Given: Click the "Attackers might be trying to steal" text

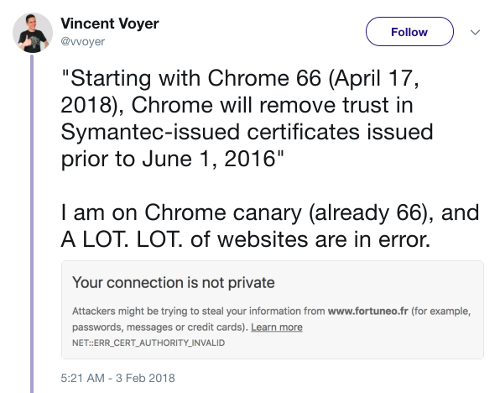Looking at the screenshot, I should coord(149,311).
